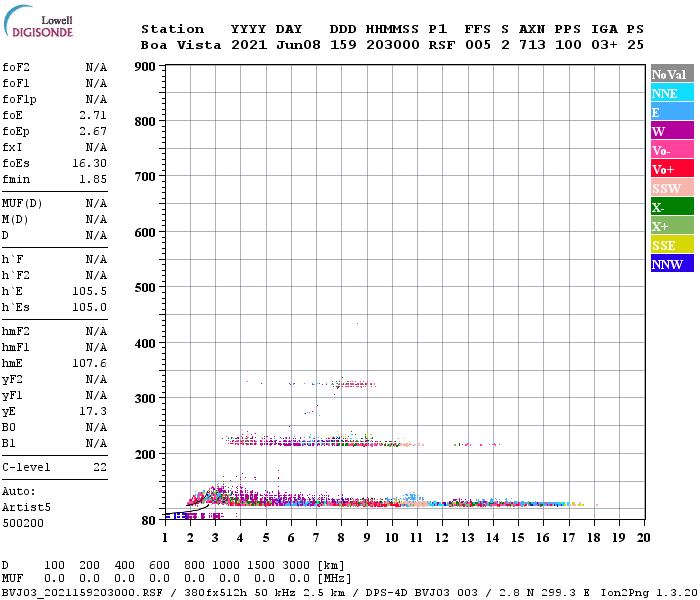Click the MUF(D) label
700x600 pixels.
(x=22, y=204)
